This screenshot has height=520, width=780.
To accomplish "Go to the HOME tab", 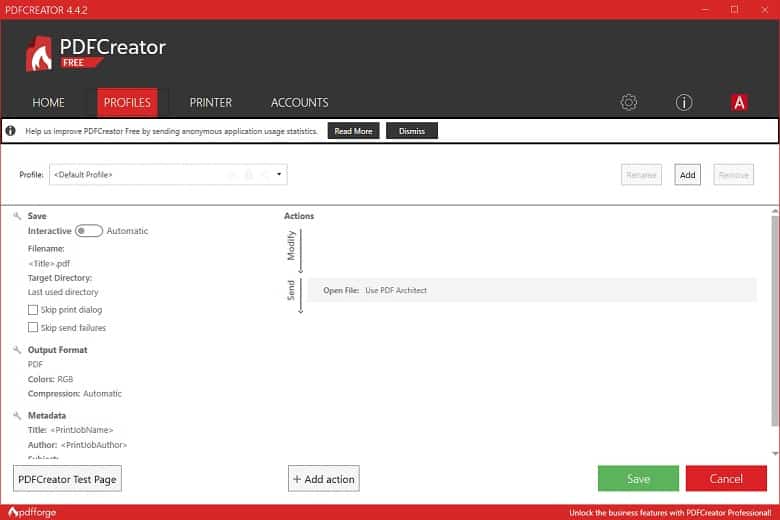I will [x=48, y=103].
